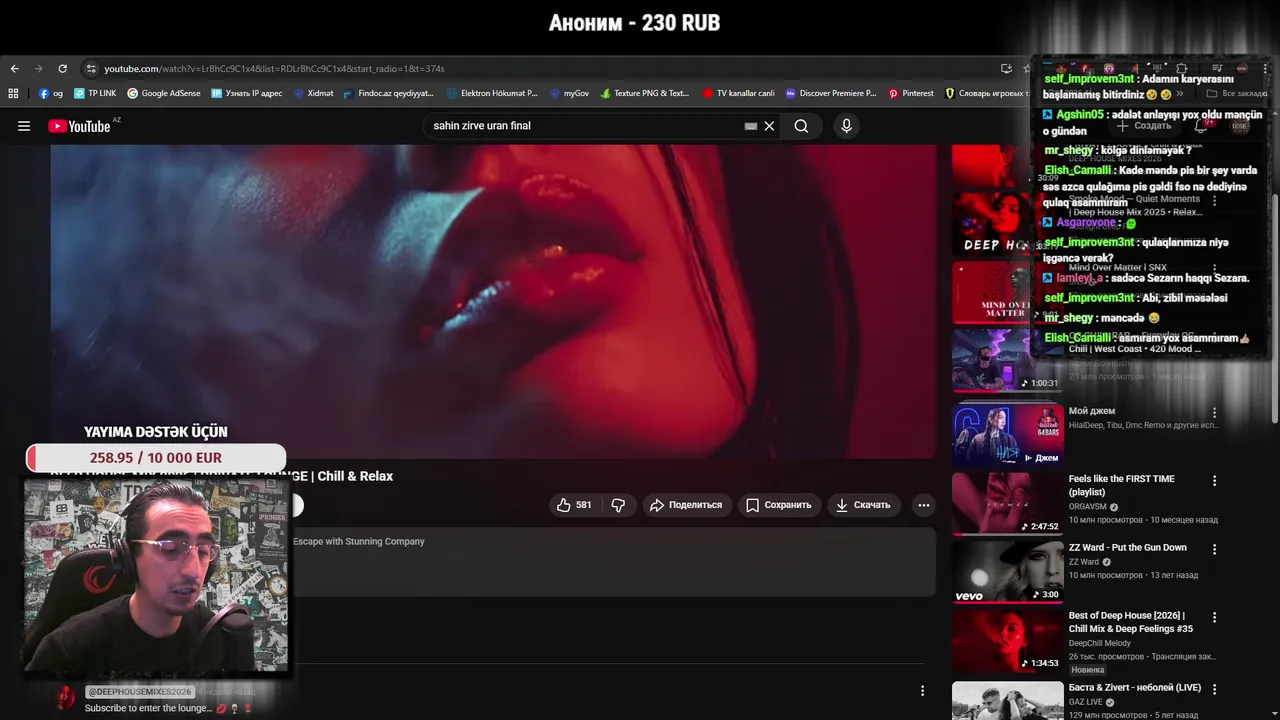Clear the search query with X
Viewport: 1280px width, 720px height.
pos(769,126)
